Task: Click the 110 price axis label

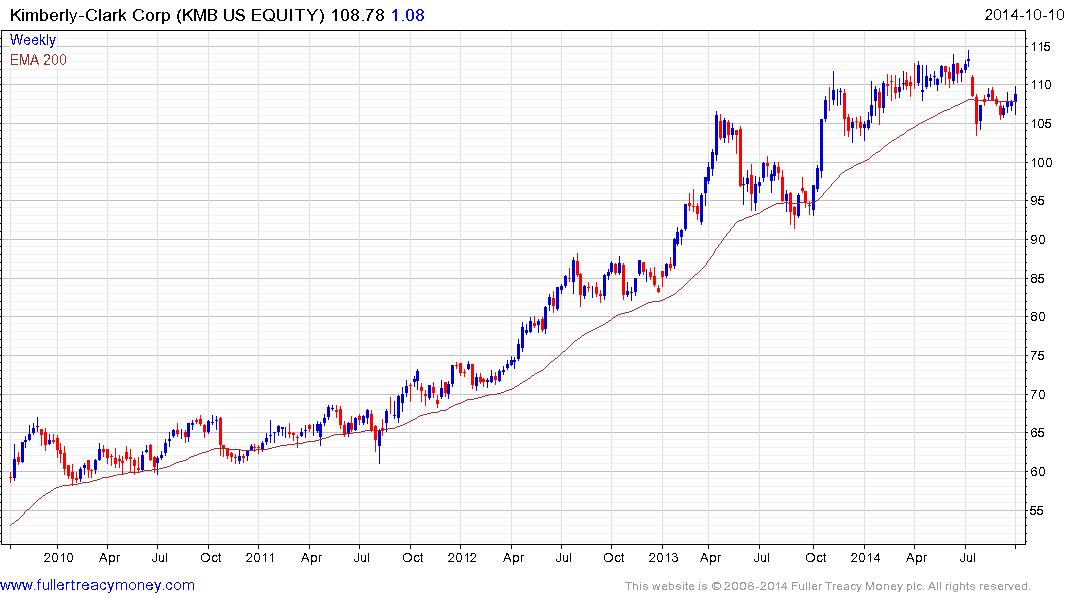Action: 1040,85
